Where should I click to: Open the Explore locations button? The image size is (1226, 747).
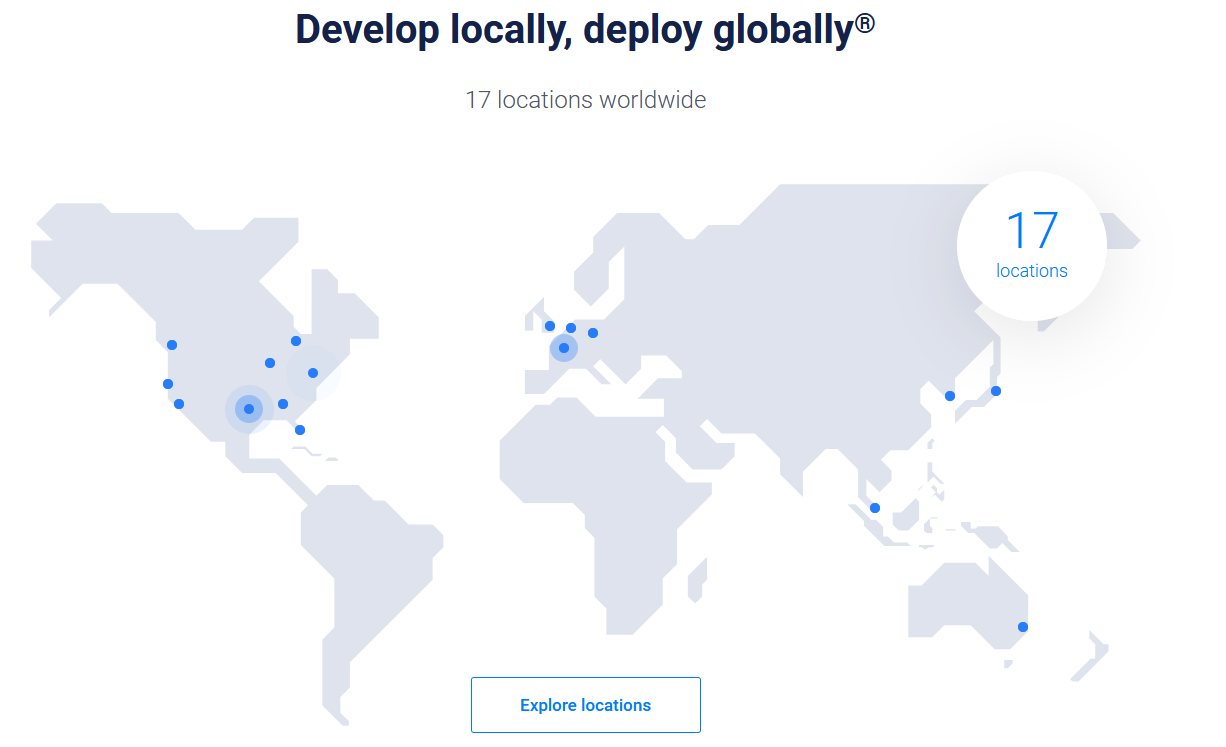(586, 705)
